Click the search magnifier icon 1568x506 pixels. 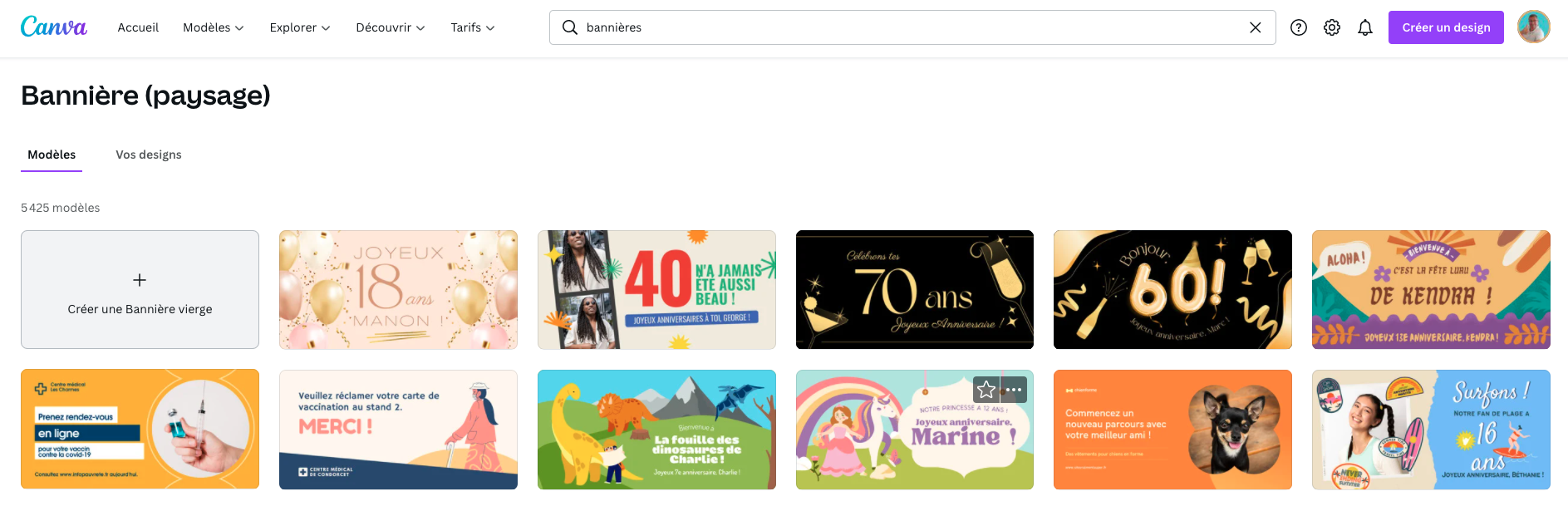pyautogui.click(x=570, y=27)
